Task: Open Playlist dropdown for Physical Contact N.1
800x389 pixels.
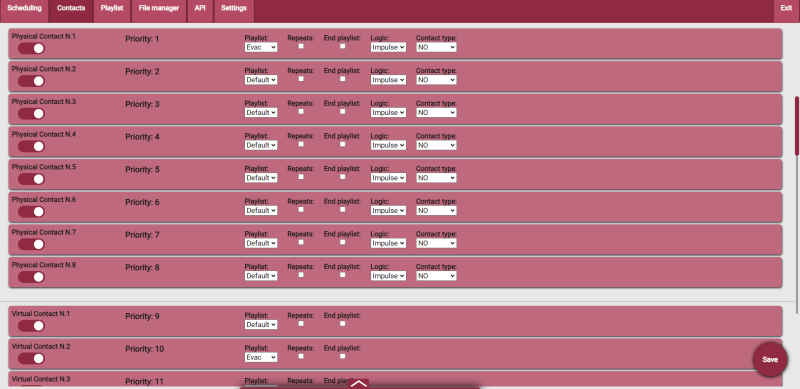Action: click(261, 47)
